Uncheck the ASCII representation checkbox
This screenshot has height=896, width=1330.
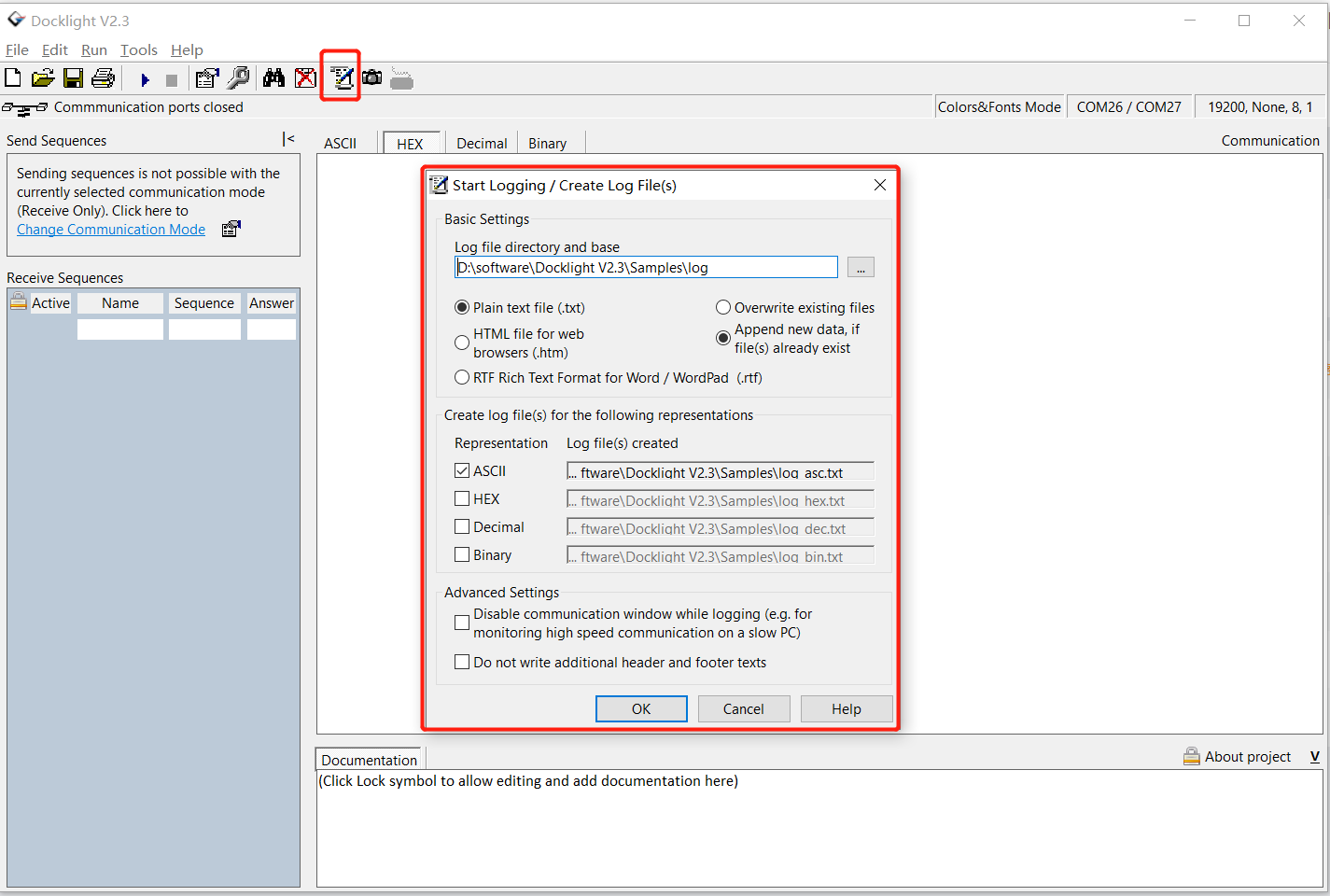pos(462,470)
